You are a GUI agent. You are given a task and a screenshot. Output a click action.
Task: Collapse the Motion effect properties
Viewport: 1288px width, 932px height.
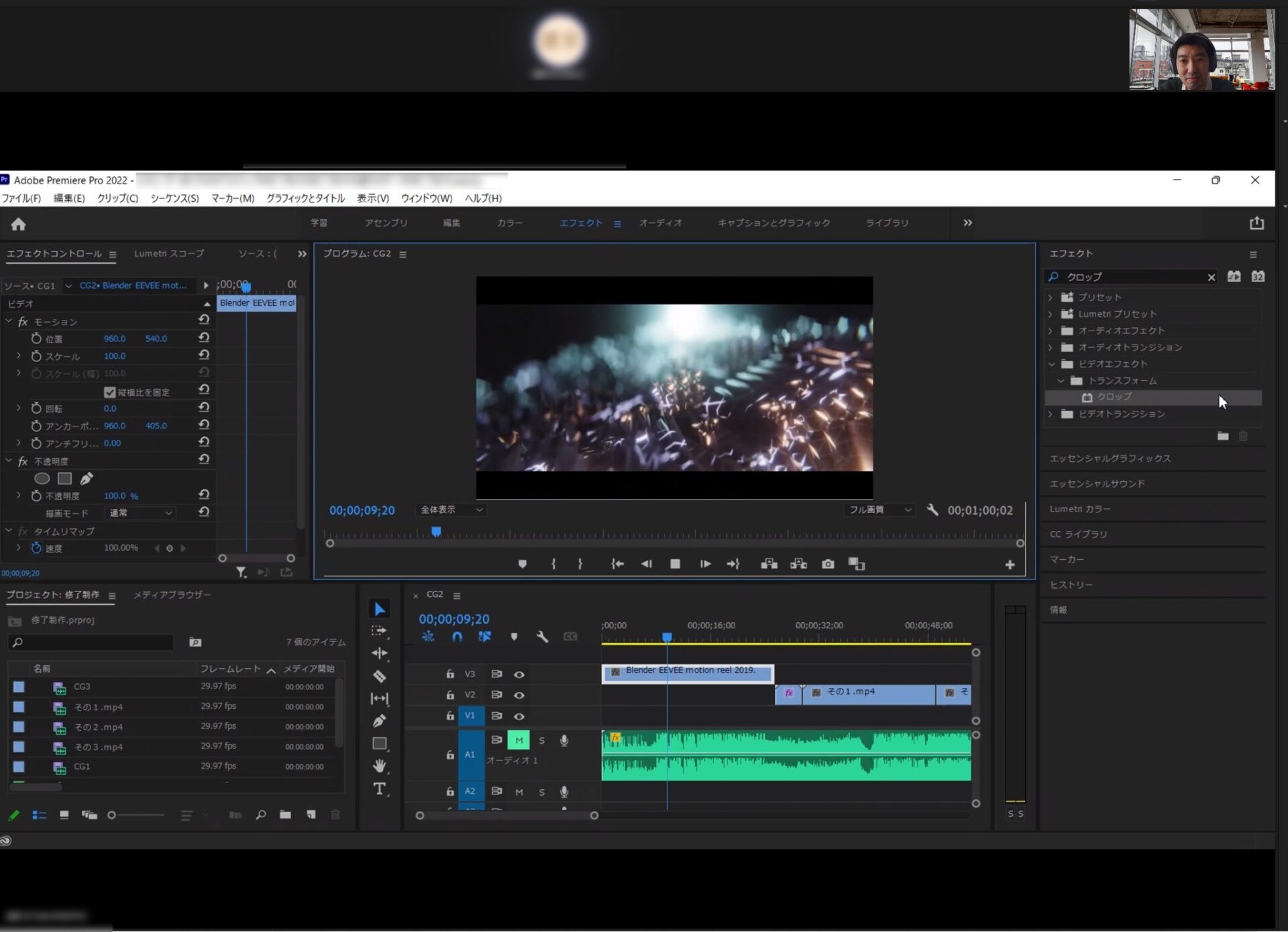point(9,322)
